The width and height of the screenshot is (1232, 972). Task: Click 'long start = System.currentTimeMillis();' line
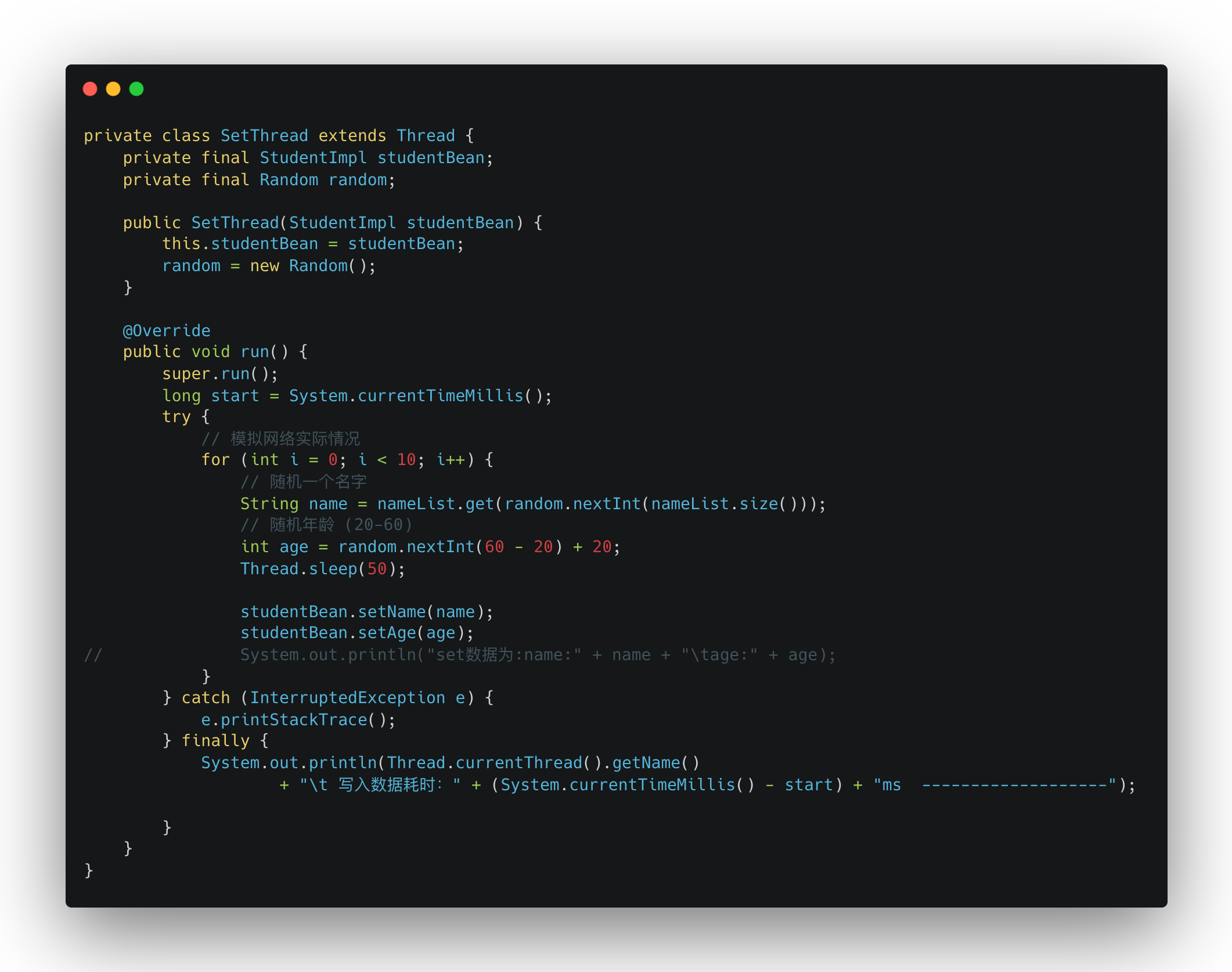coord(357,396)
